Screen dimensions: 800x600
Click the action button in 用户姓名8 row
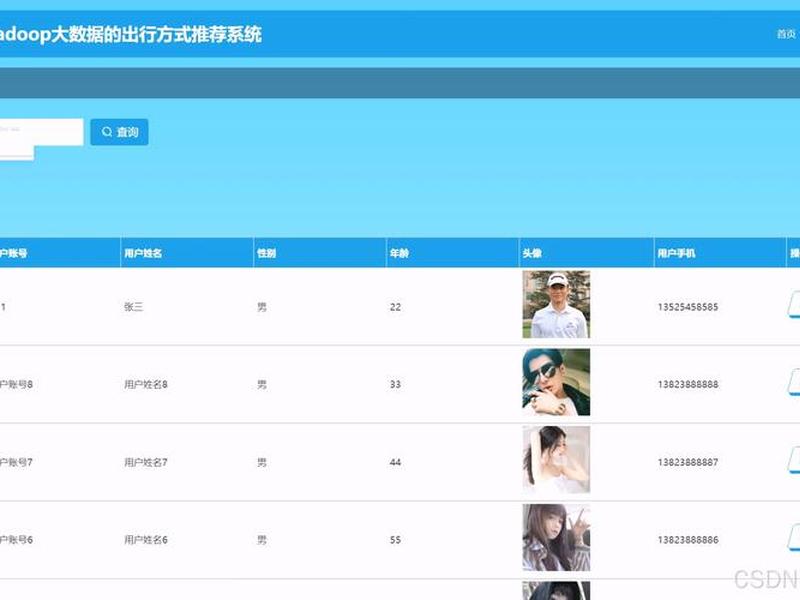pyautogui.click(x=794, y=383)
